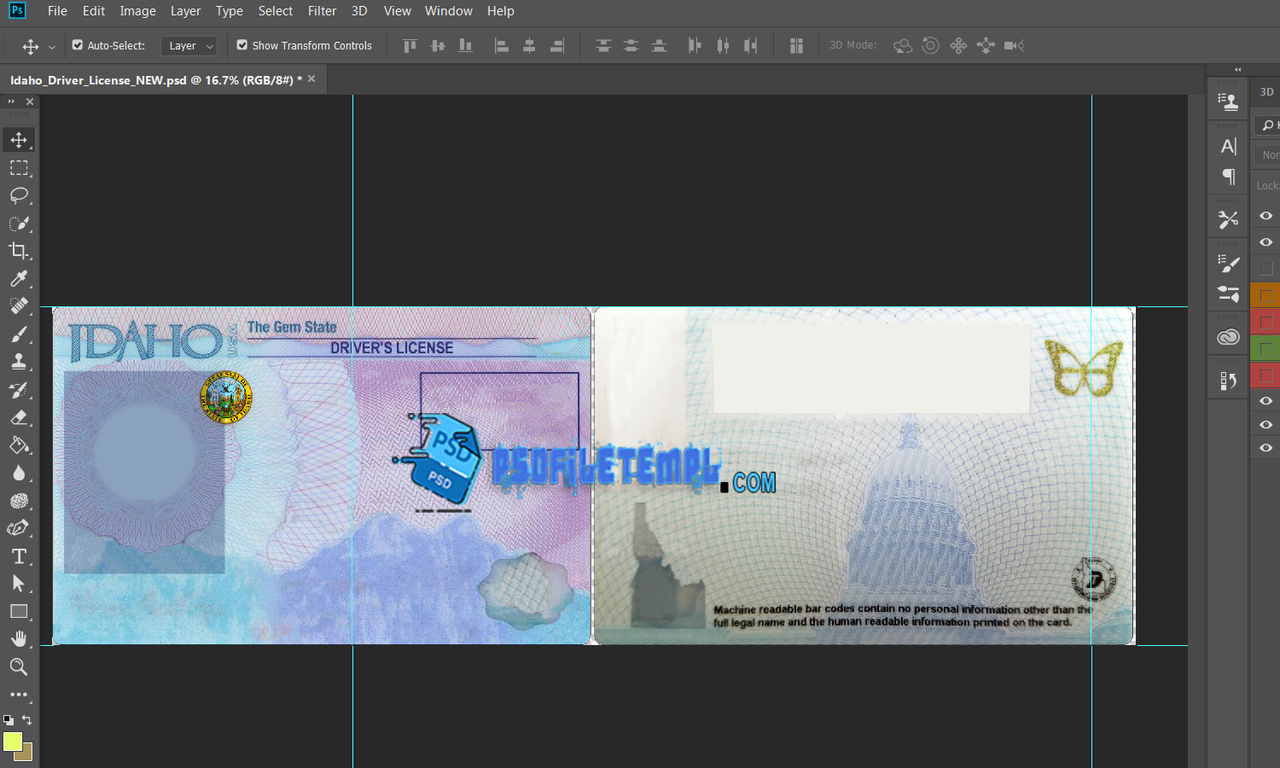This screenshot has width=1280, height=768.
Task: Align horizontal centers in options bar
Action: [530, 46]
